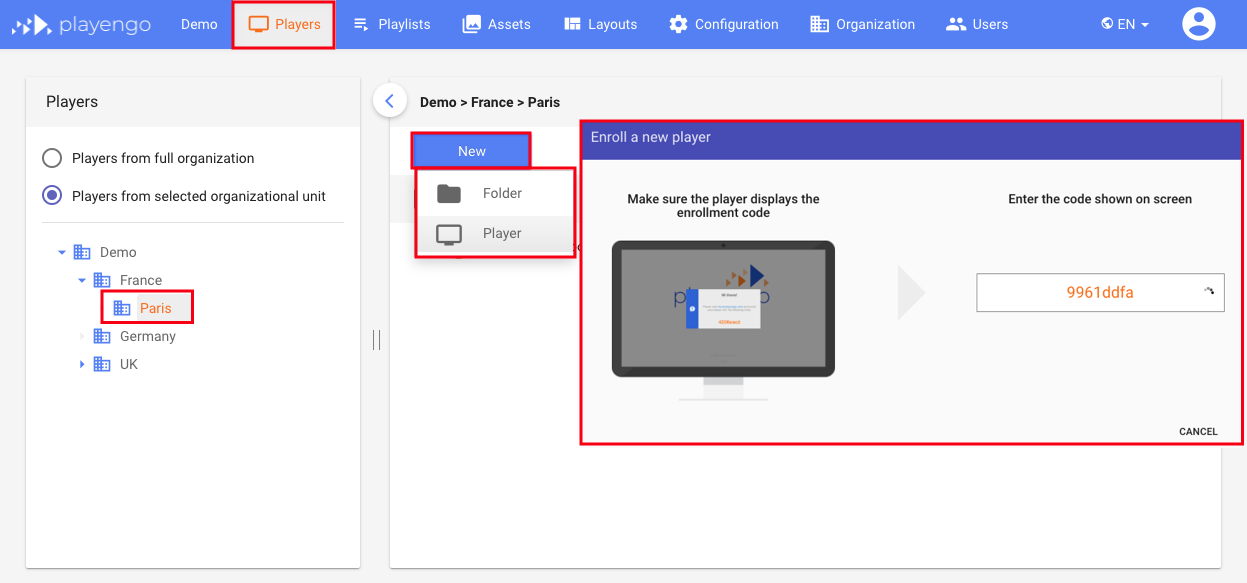Click the player monitor illustration
This screenshot has height=583, width=1247.
(x=723, y=320)
